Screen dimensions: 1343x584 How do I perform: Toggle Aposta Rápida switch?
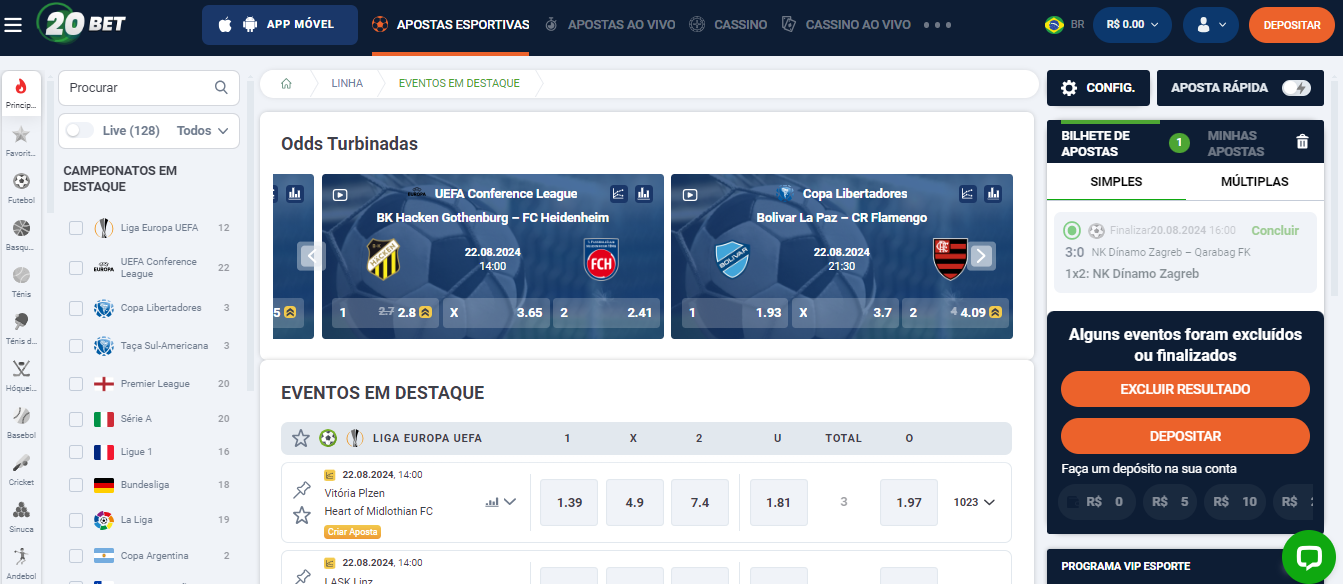point(1296,88)
